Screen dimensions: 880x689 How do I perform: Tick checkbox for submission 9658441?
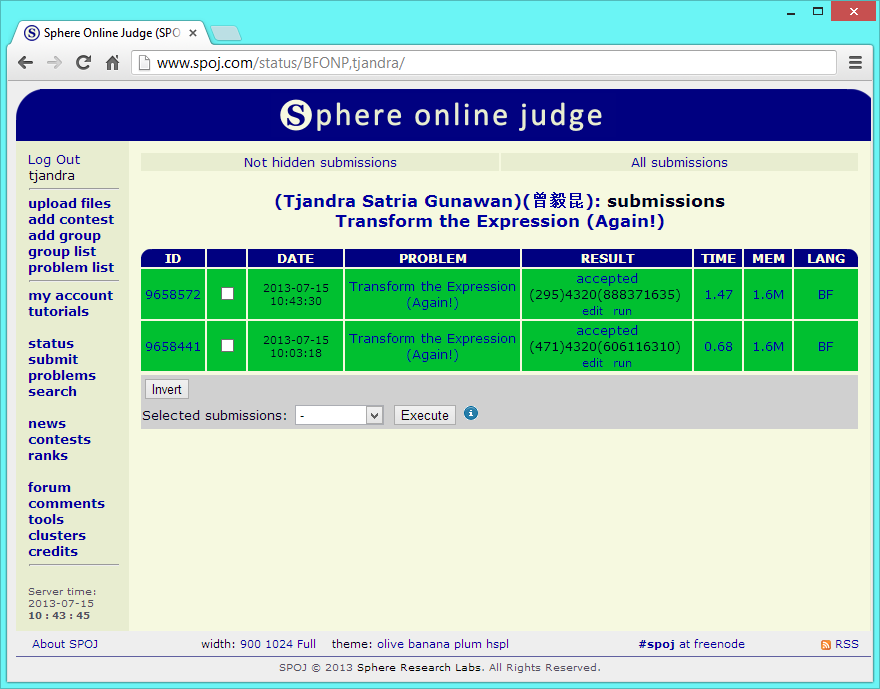(x=227, y=346)
